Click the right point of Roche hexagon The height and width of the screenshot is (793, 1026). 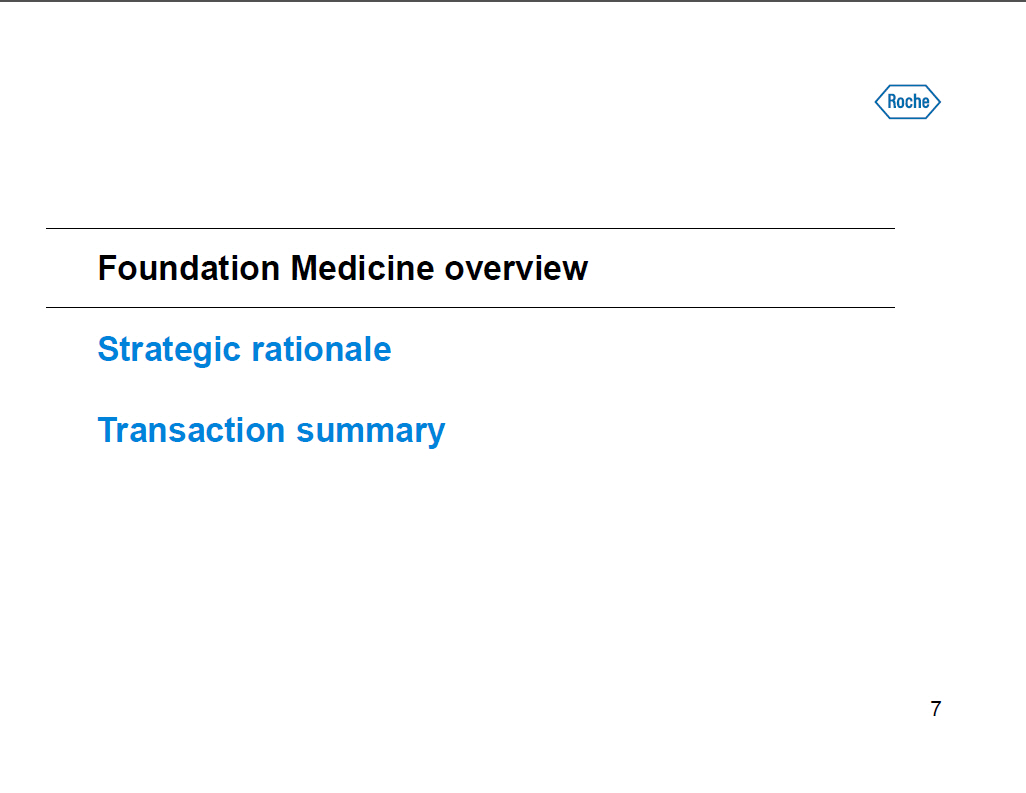tap(940, 102)
